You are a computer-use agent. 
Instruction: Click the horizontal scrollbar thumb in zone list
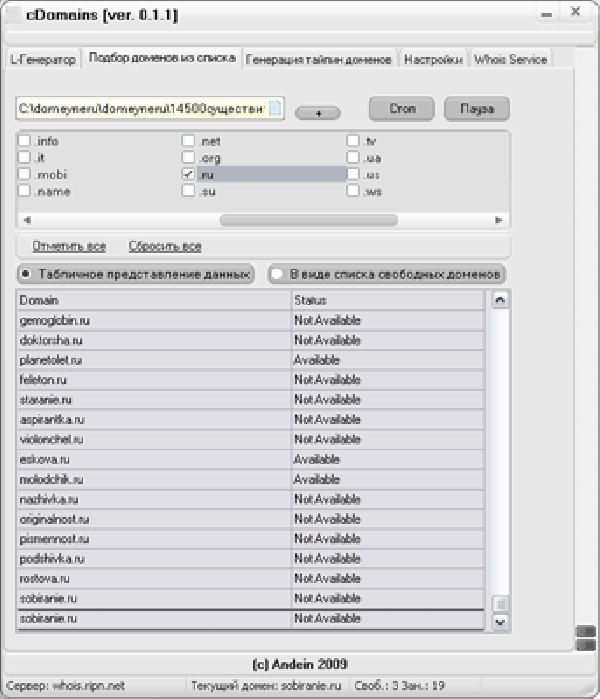click(x=308, y=219)
